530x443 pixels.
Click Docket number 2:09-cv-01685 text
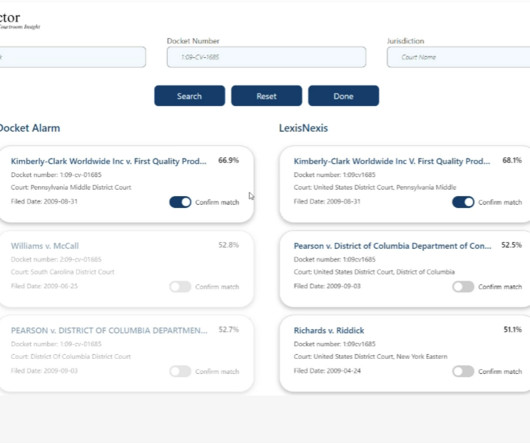(56, 260)
